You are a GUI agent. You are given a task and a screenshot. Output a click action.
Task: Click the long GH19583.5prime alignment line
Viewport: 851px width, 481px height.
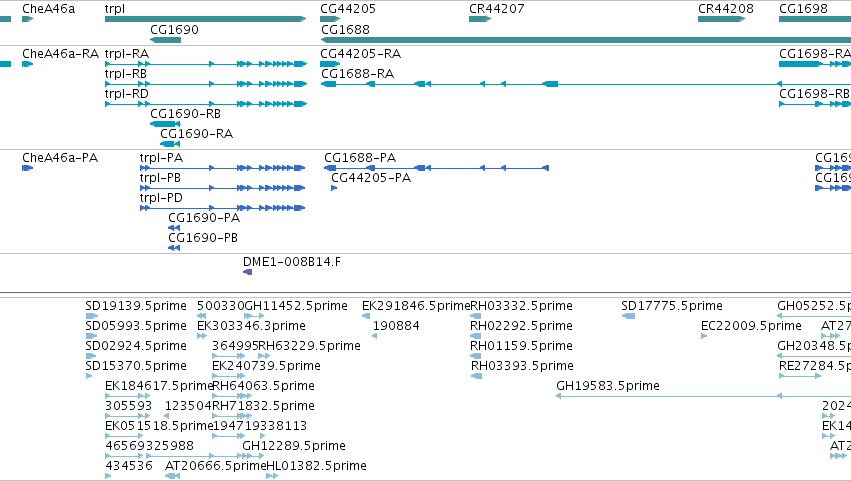pos(703,396)
